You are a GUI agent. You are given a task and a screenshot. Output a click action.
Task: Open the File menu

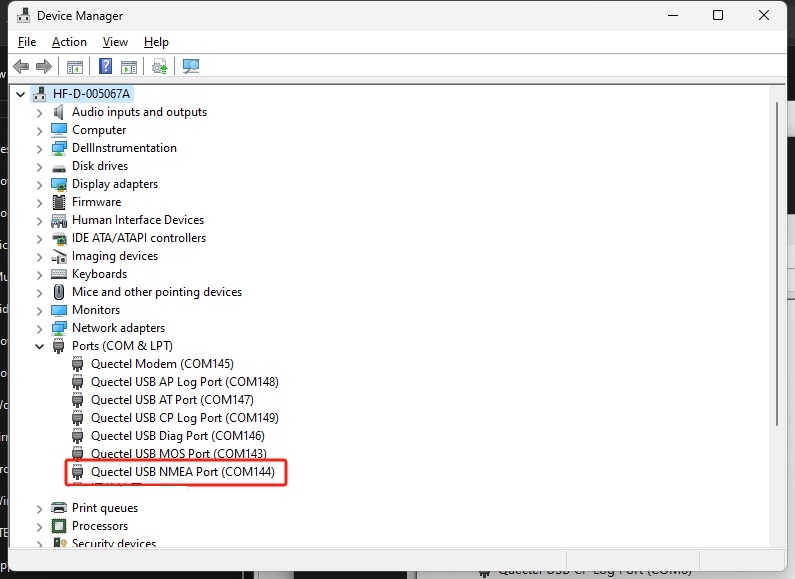coord(27,42)
